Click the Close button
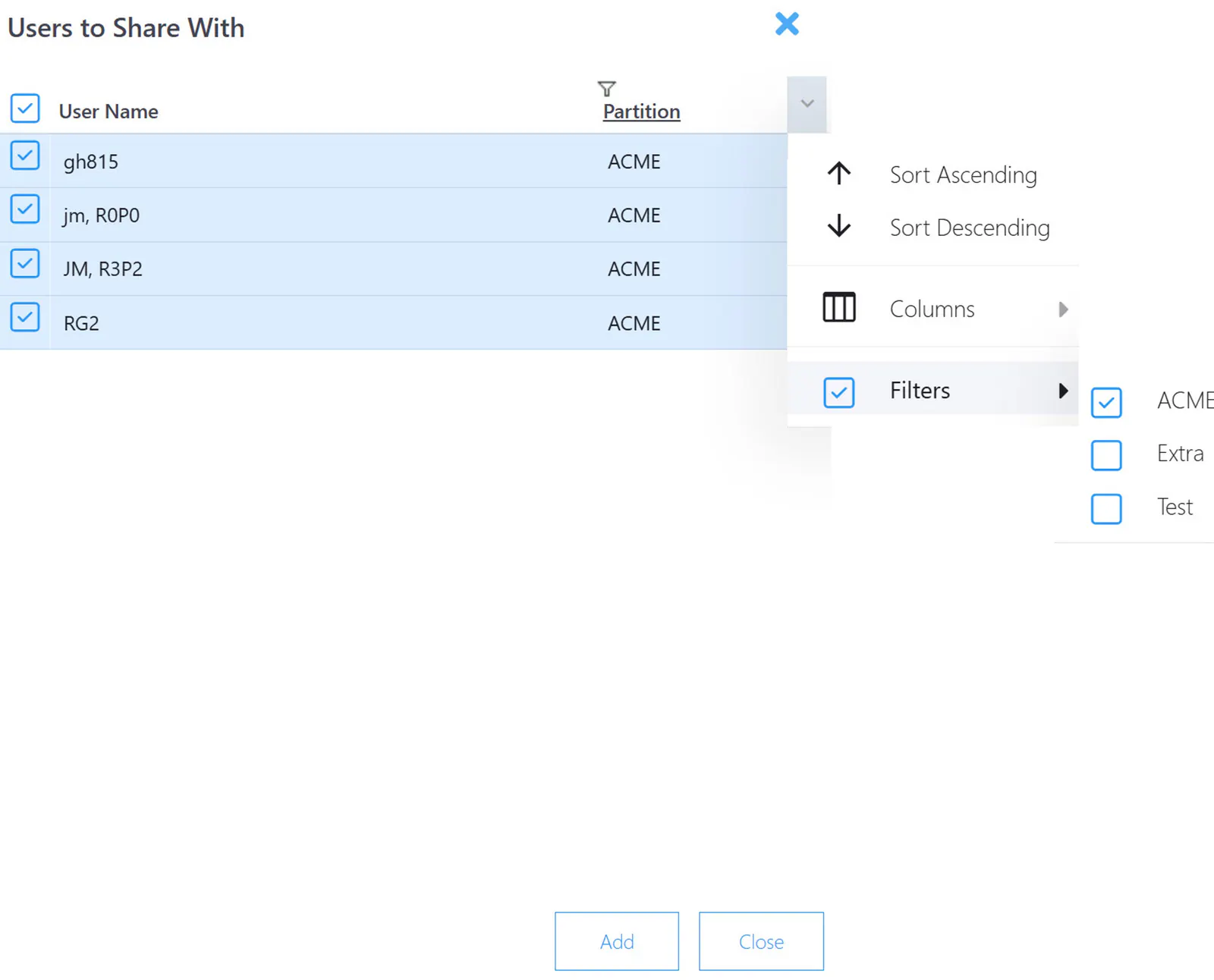The image size is (1214, 980). point(761,941)
